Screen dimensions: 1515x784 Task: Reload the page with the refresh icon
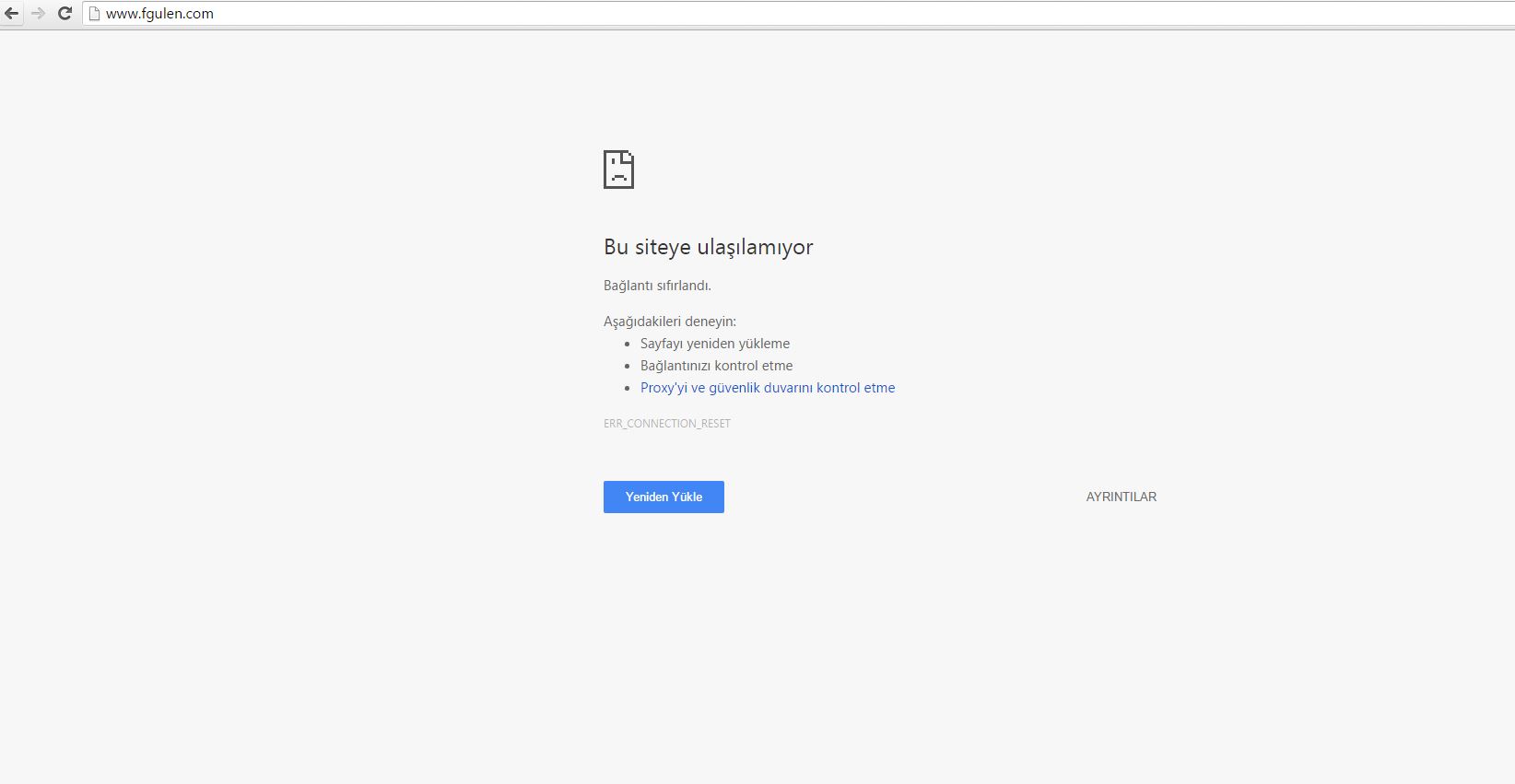click(65, 14)
